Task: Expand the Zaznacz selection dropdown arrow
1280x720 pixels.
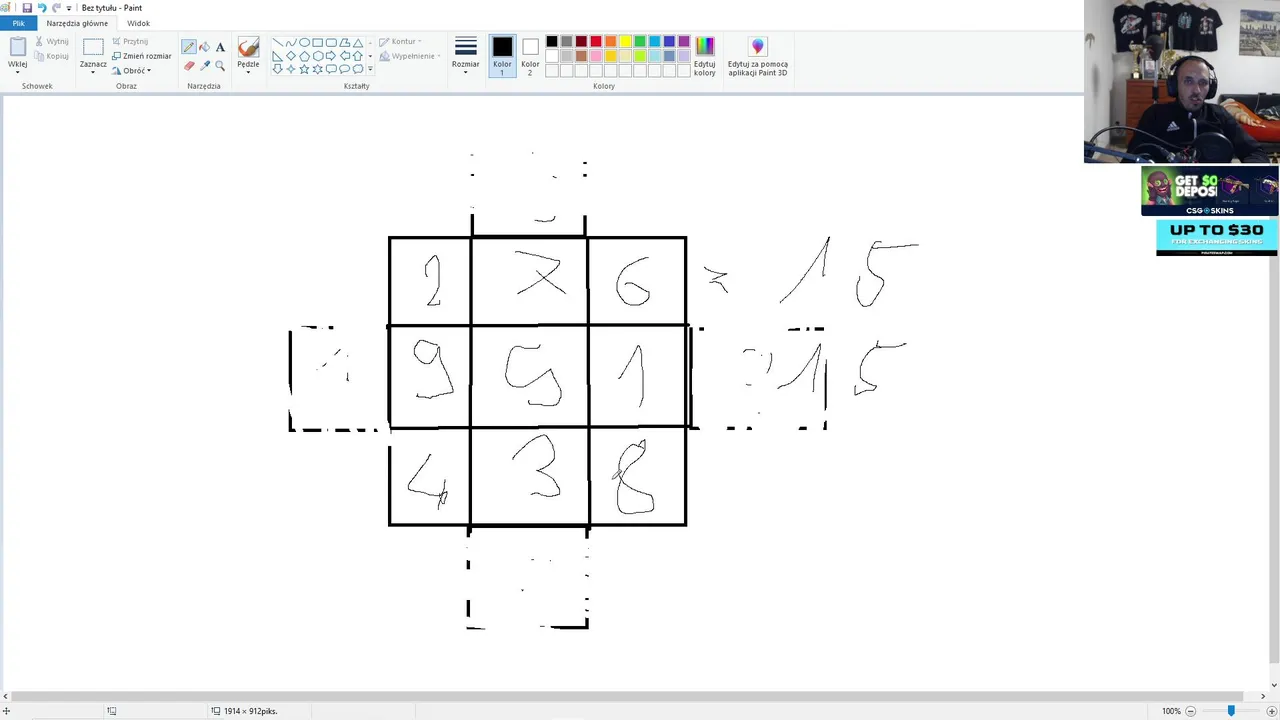Action: click(93, 72)
